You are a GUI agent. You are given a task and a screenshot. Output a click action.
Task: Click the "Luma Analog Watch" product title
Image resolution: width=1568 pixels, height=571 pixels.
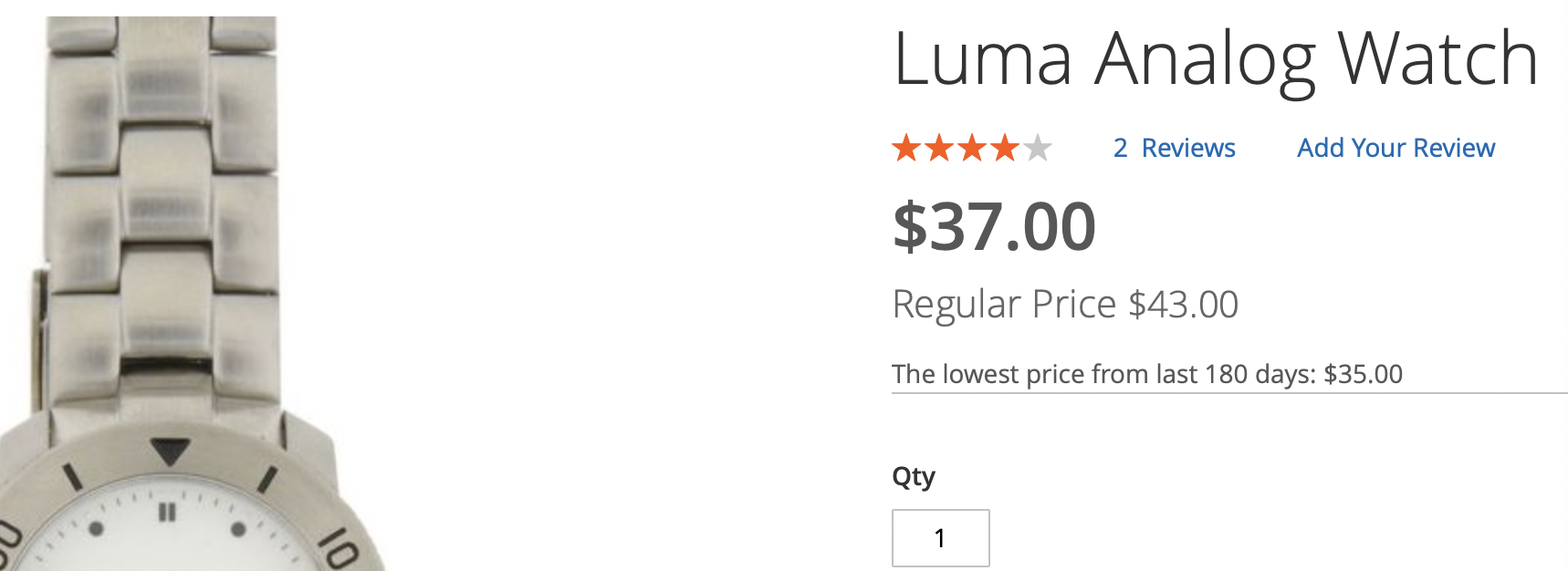point(1215,58)
